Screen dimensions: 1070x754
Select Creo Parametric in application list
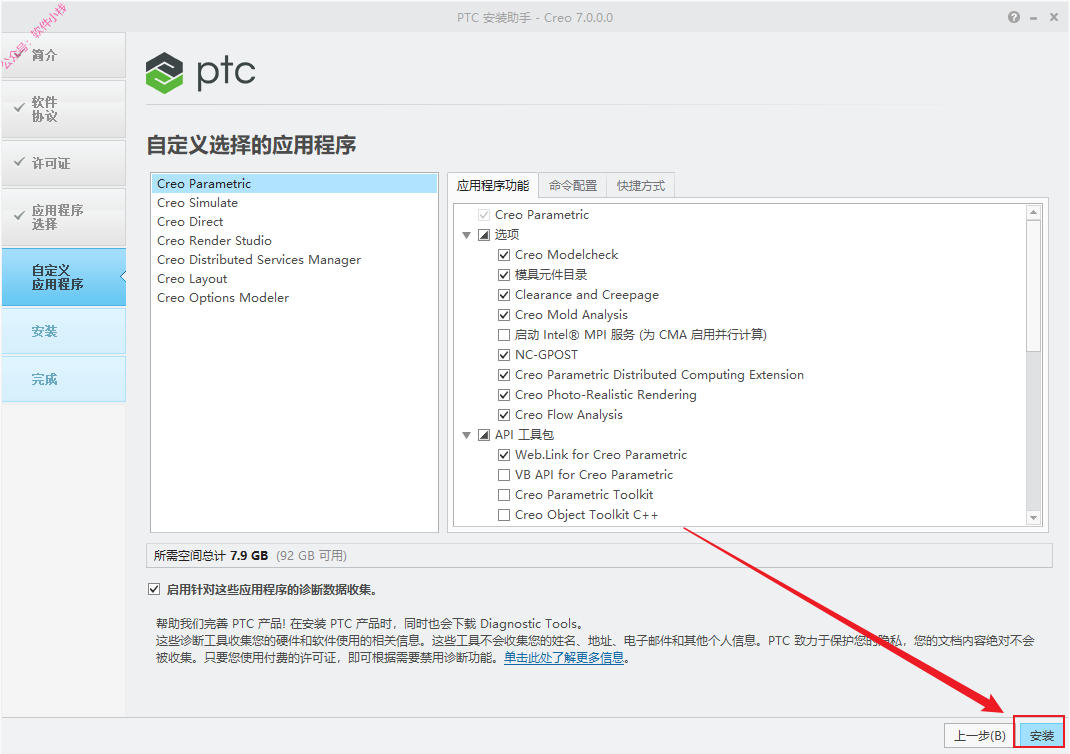point(293,184)
